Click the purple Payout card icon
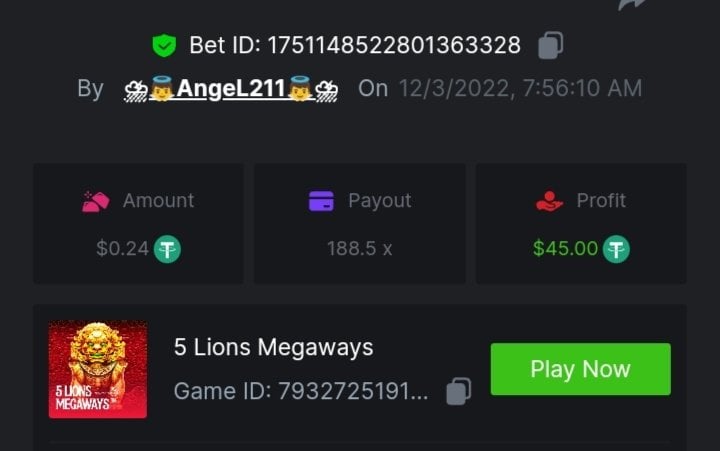The width and height of the screenshot is (720, 451). [322, 201]
